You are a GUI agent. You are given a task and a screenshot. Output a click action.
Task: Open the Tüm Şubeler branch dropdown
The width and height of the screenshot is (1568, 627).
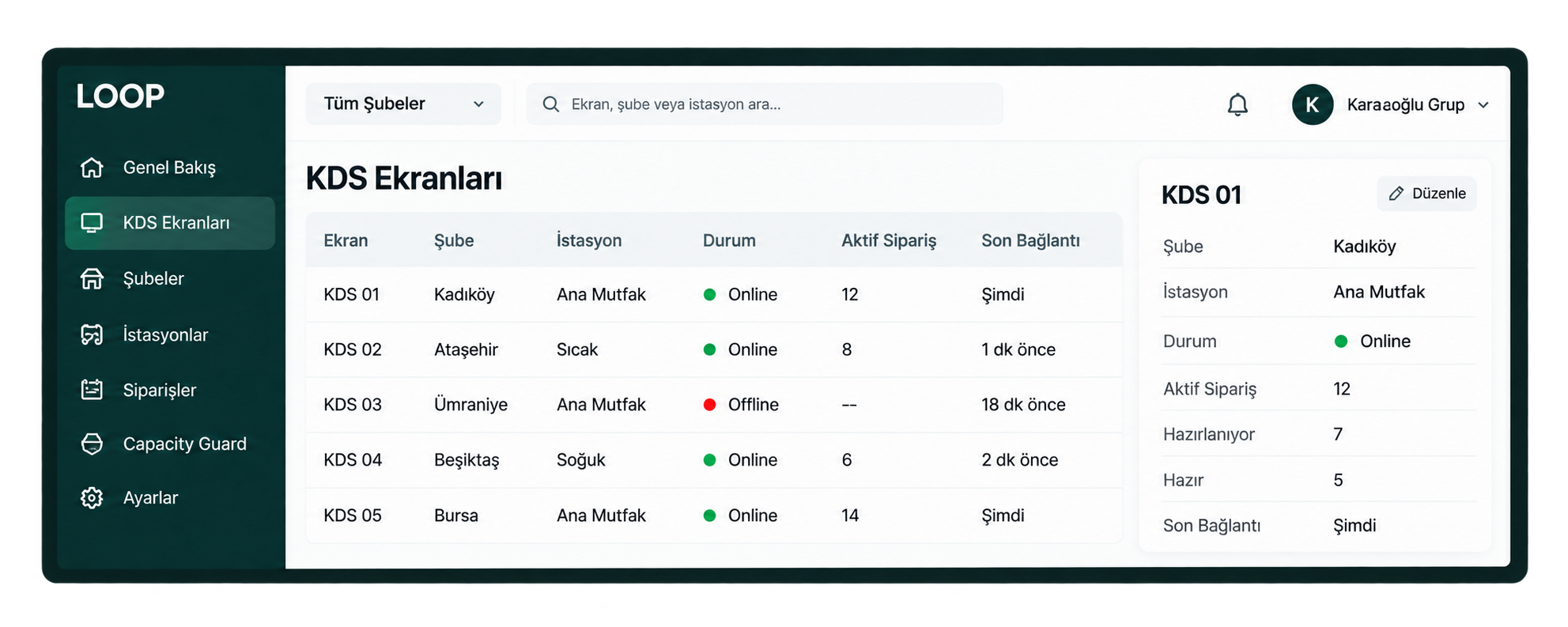[x=403, y=104]
